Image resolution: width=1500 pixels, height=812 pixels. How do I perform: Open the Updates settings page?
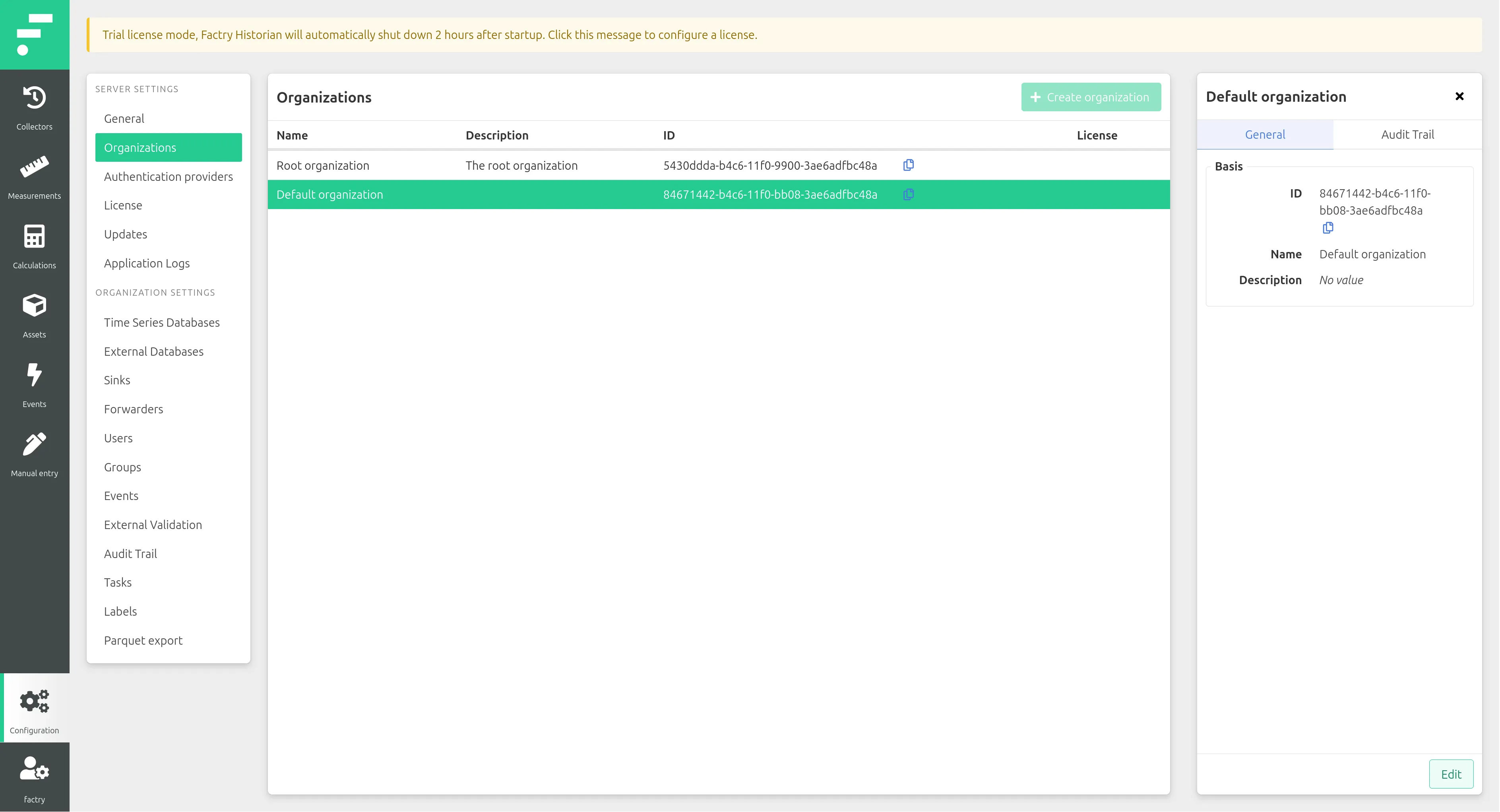tap(168, 234)
